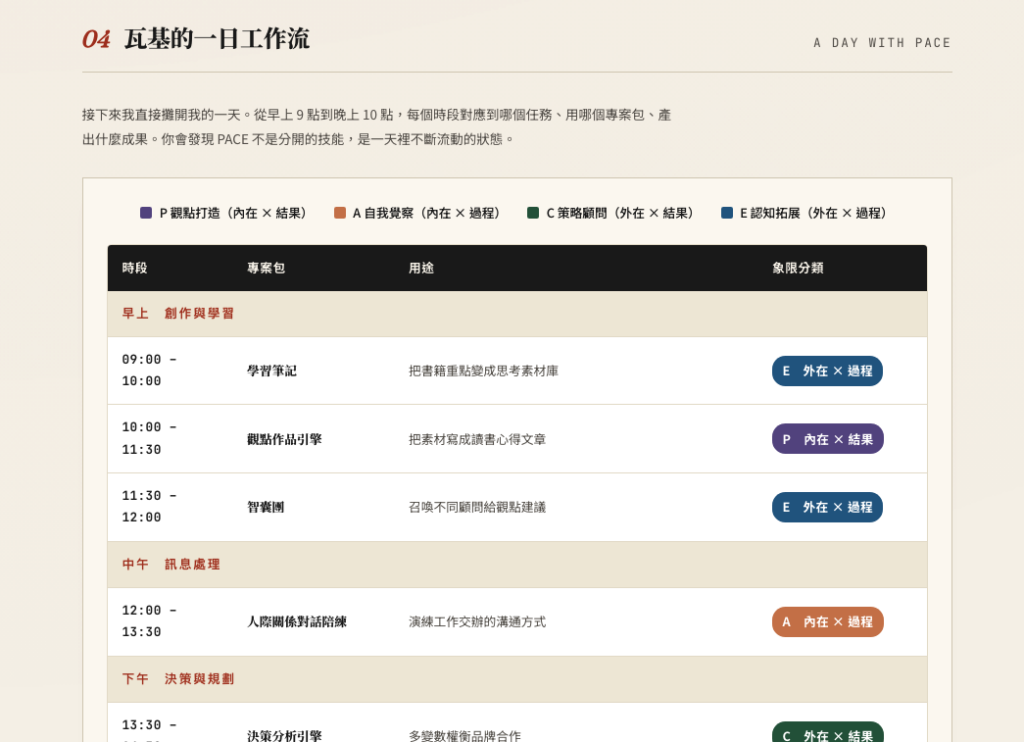Viewport: 1024px width, 742px height.
Task: Click the P 內在×結果 badge
Action: click(827, 439)
